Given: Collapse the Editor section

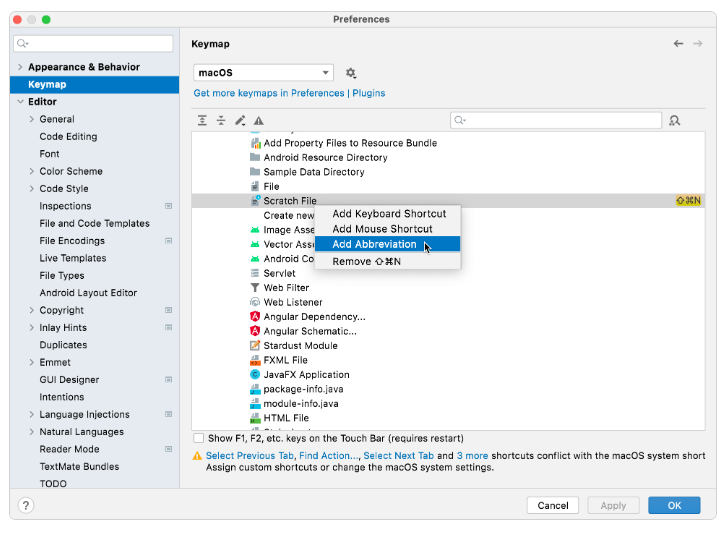Looking at the screenshot, I should 20,102.
